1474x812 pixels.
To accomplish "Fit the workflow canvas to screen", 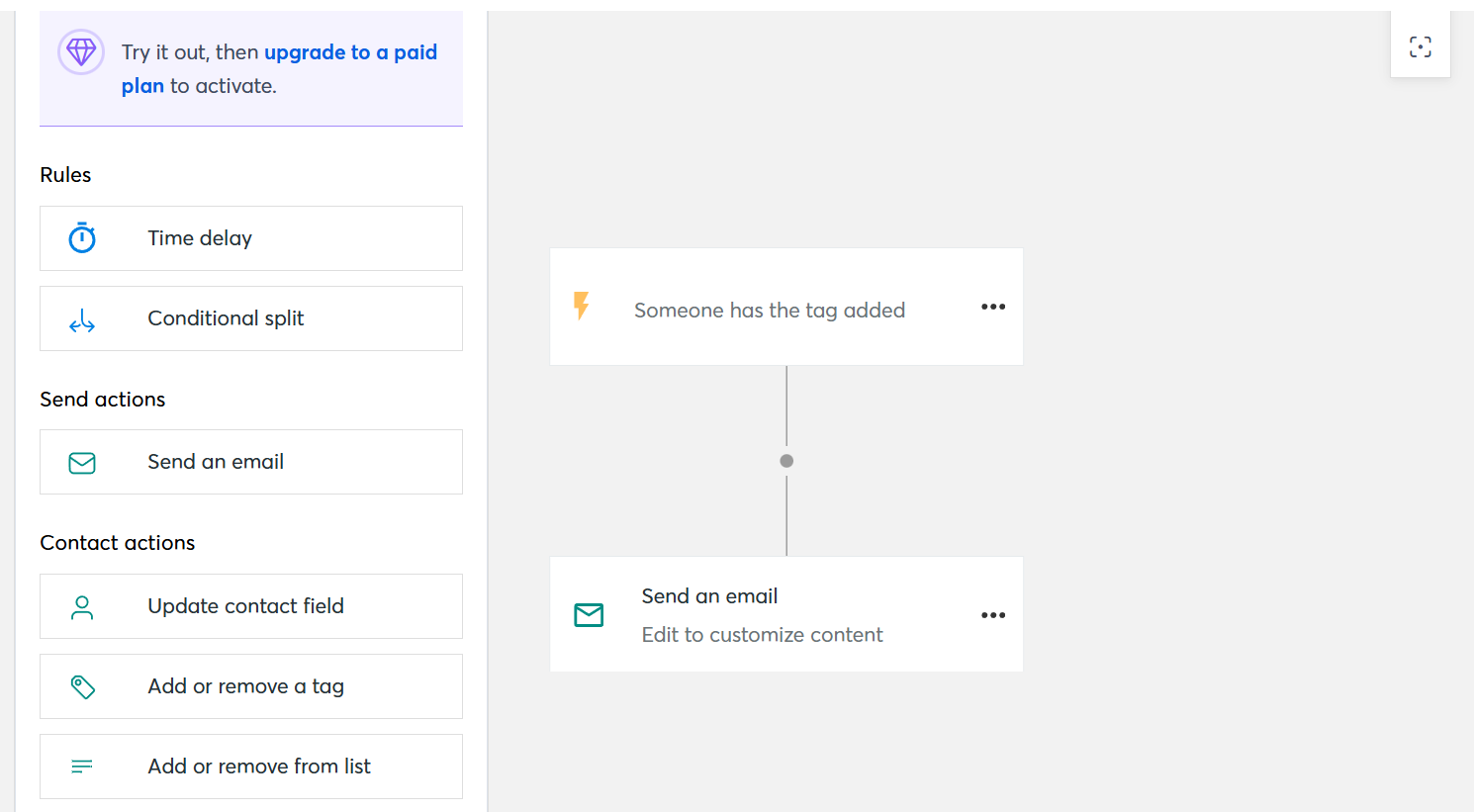I will pyautogui.click(x=1421, y=46).
